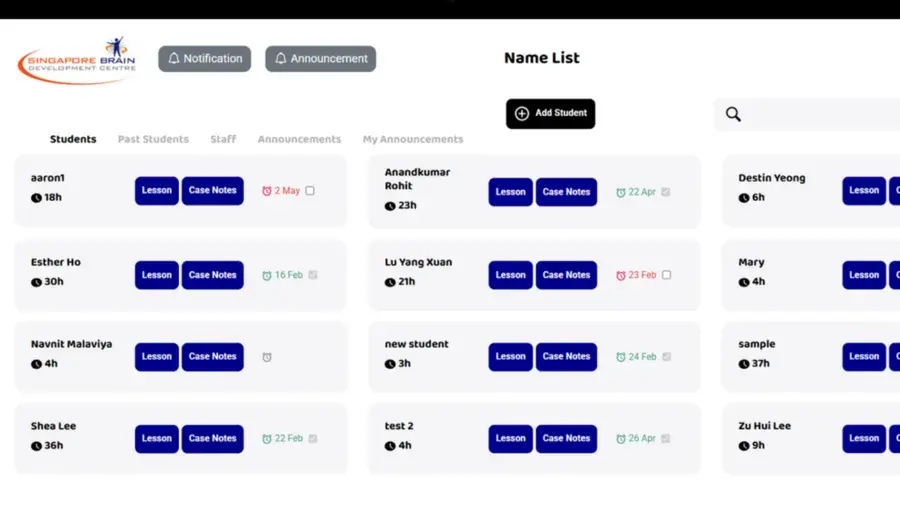The width and height of the screenshot is (900, 526).
Task: Open the Past Students tab
Action: pyautogui.click(x=153, y=139)
